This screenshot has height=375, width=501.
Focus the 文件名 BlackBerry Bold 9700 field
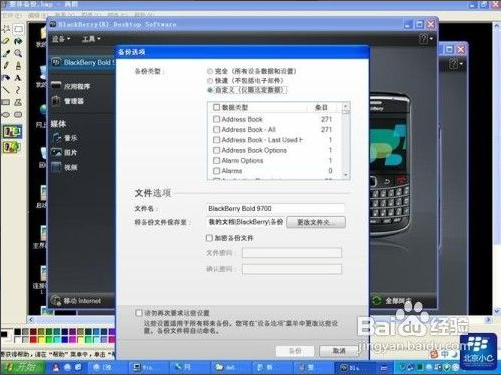coord(275,208)
